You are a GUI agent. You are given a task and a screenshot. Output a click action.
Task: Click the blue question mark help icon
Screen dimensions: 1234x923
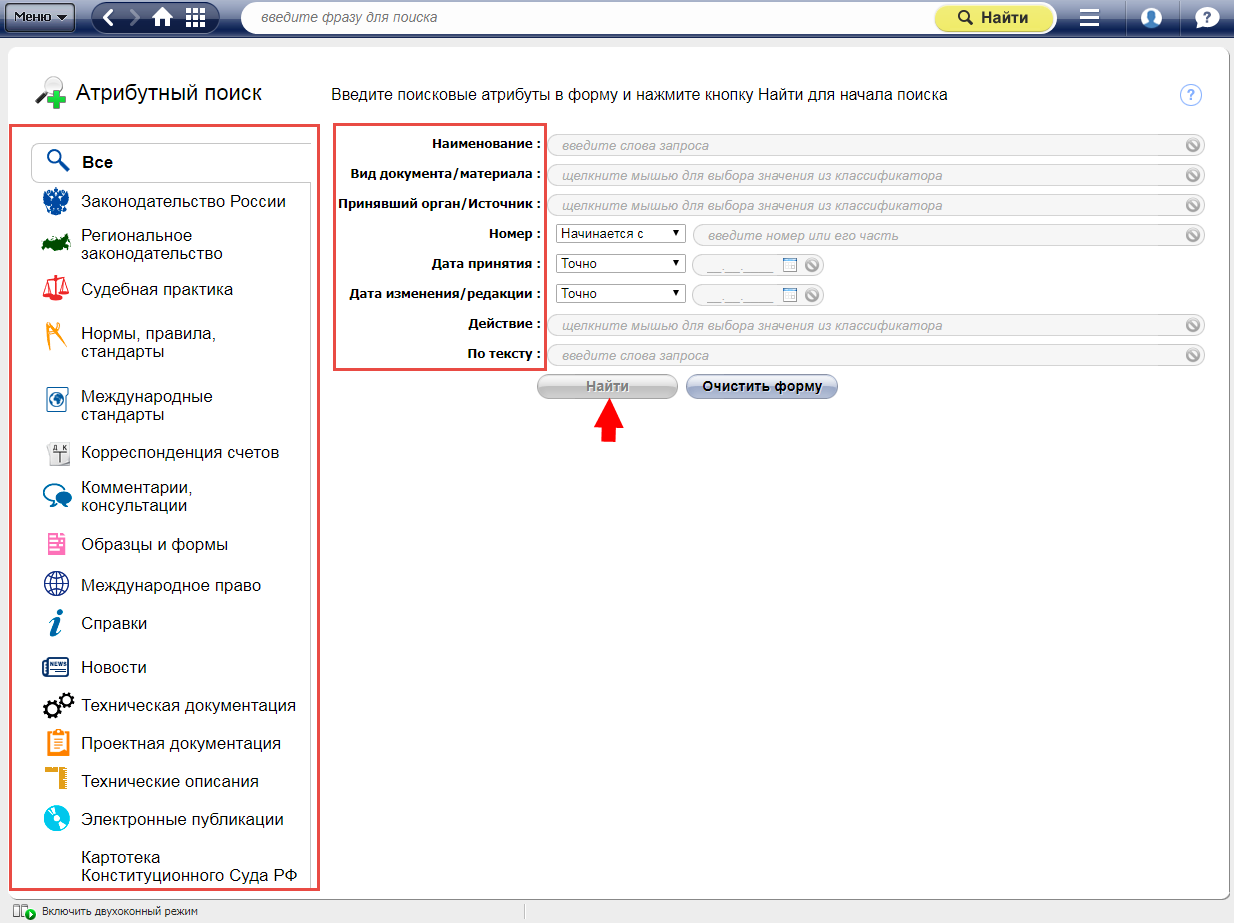(x=1190, y=95)
